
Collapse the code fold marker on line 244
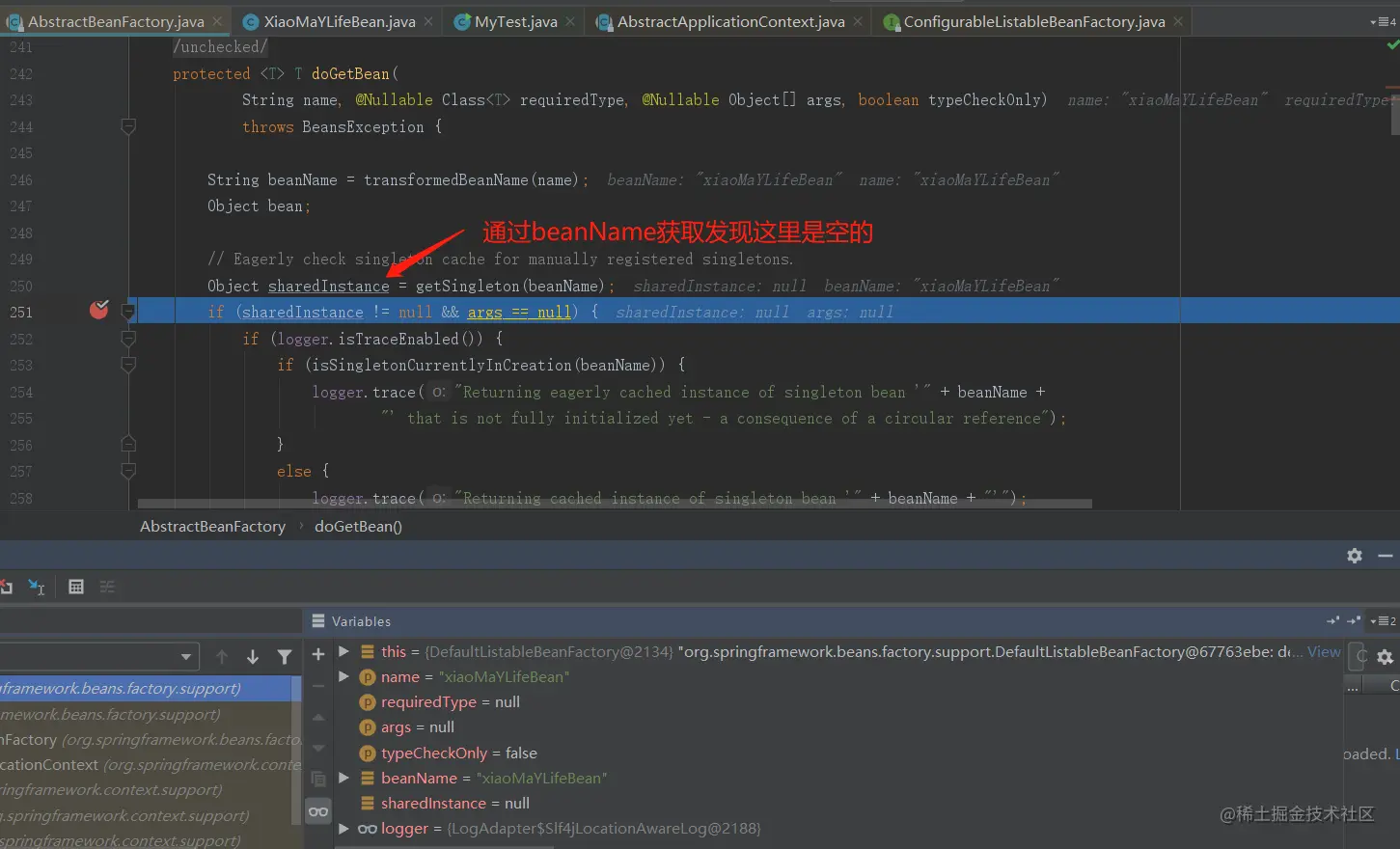(x=128, y=126)
